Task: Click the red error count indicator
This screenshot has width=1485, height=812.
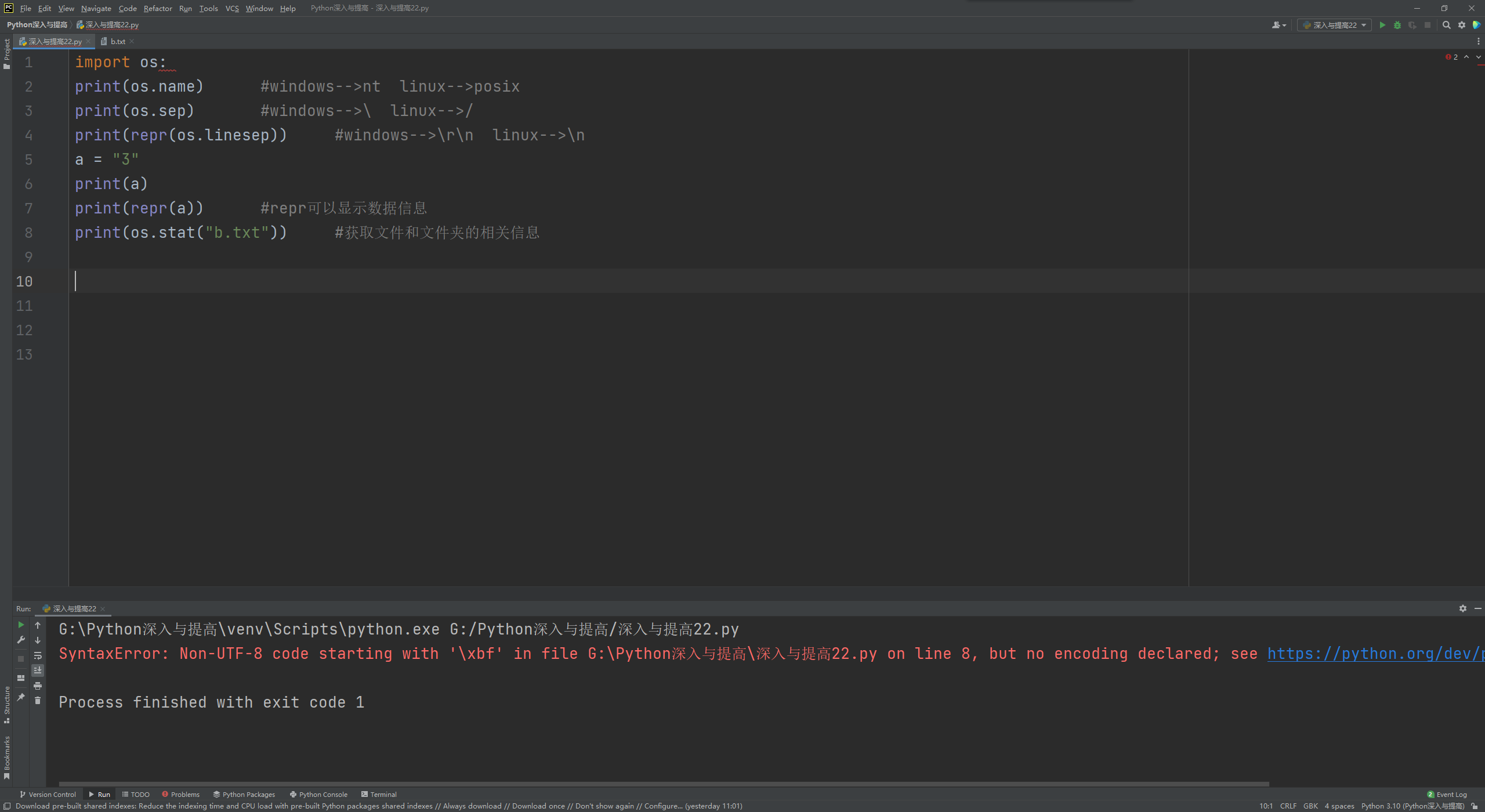Action: pos(1452,57)
